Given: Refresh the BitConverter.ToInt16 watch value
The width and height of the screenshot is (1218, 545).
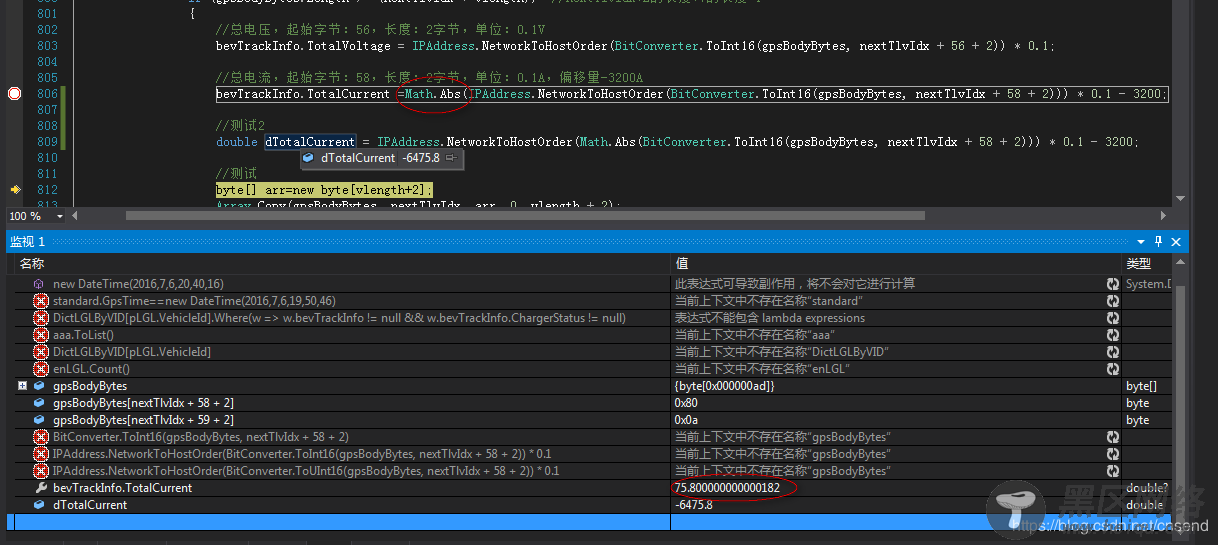Looking at the screenshot, I should click(1113, 437).
